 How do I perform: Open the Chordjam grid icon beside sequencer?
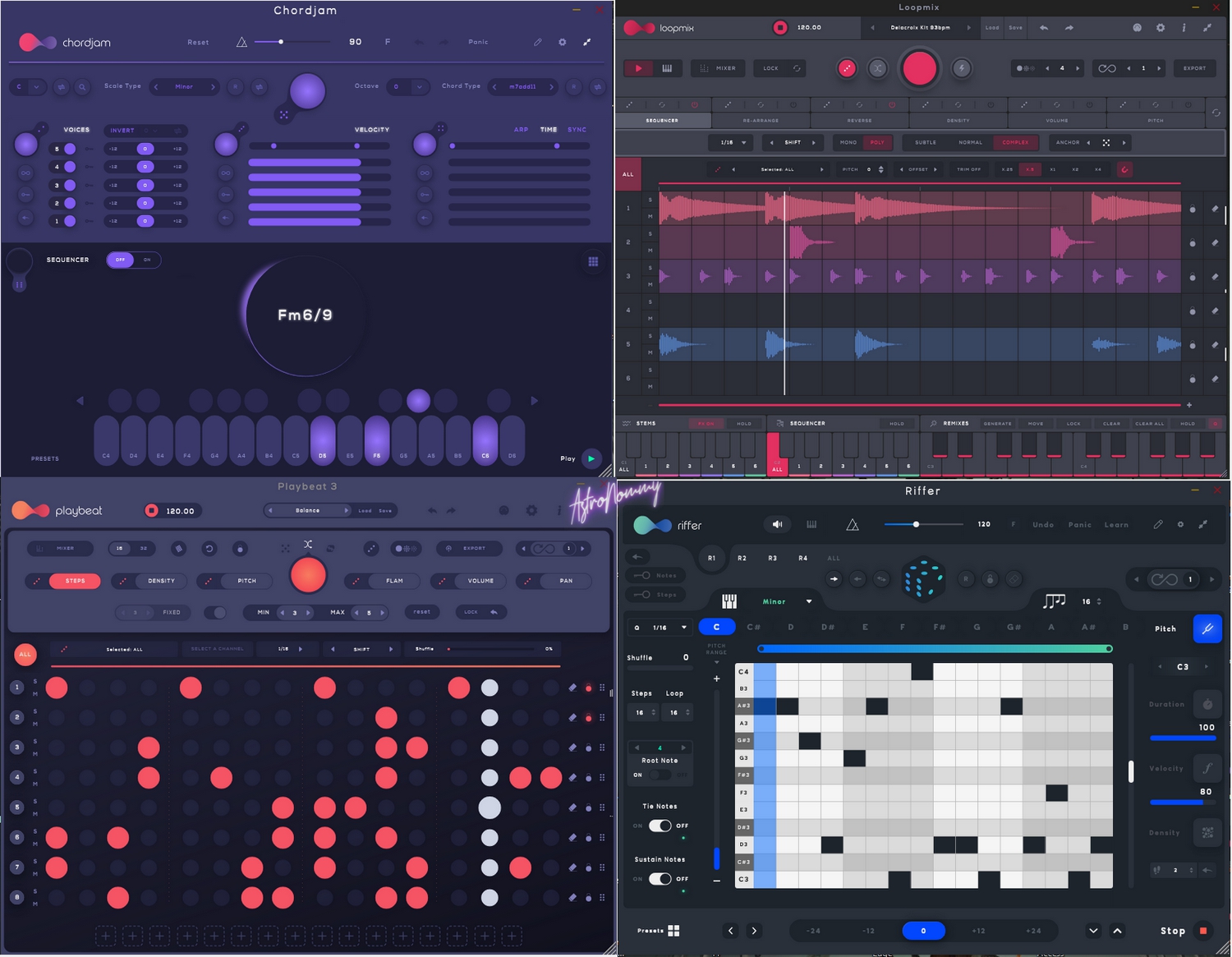593,261
